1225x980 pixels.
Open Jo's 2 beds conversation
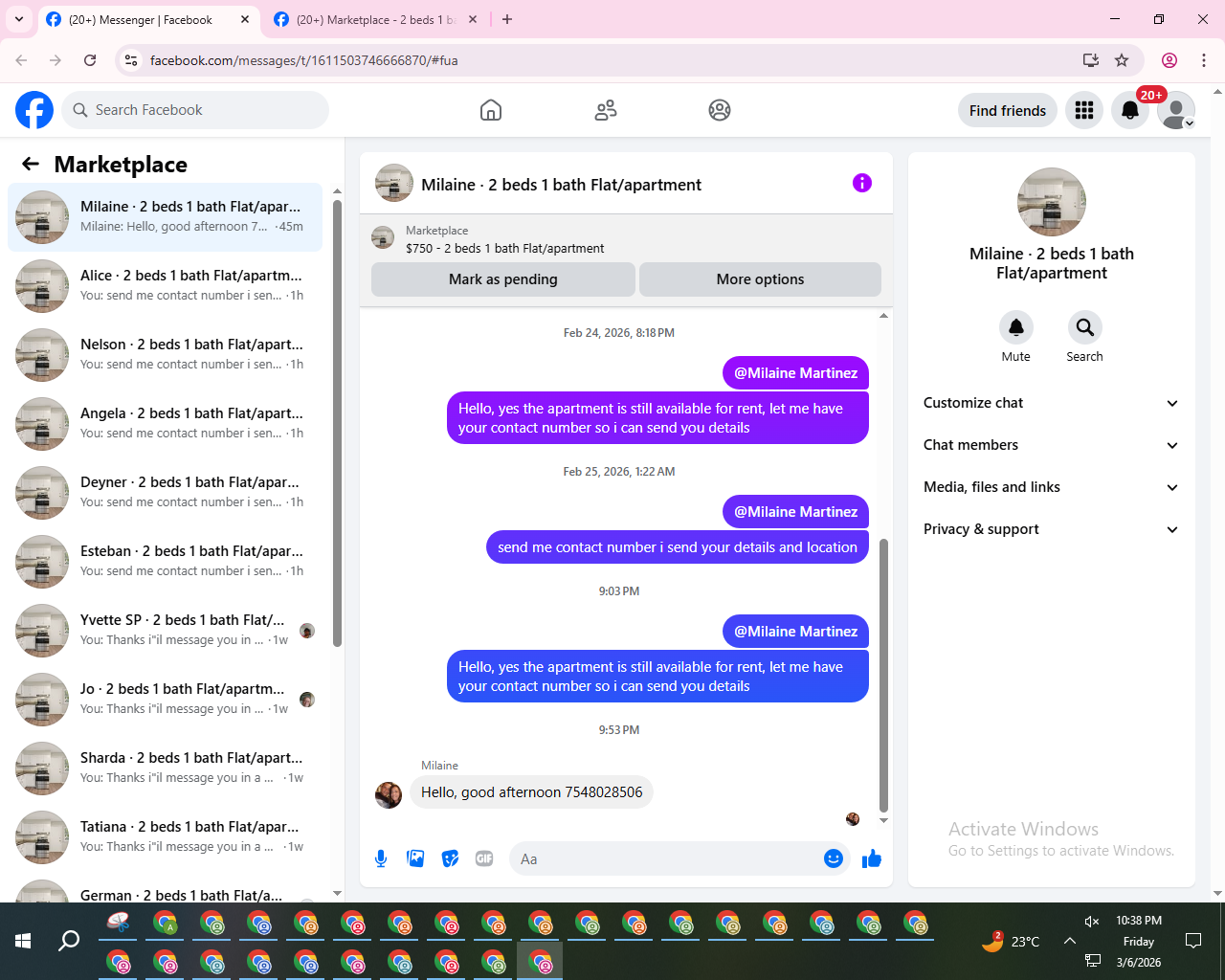tap(166, 700)
